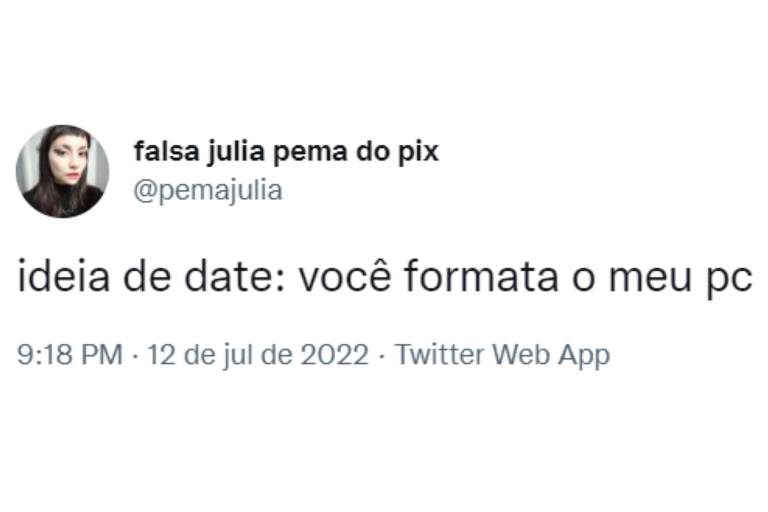
Task: Click the year 2022 in the timestamp line
Action: click(334, 354)
